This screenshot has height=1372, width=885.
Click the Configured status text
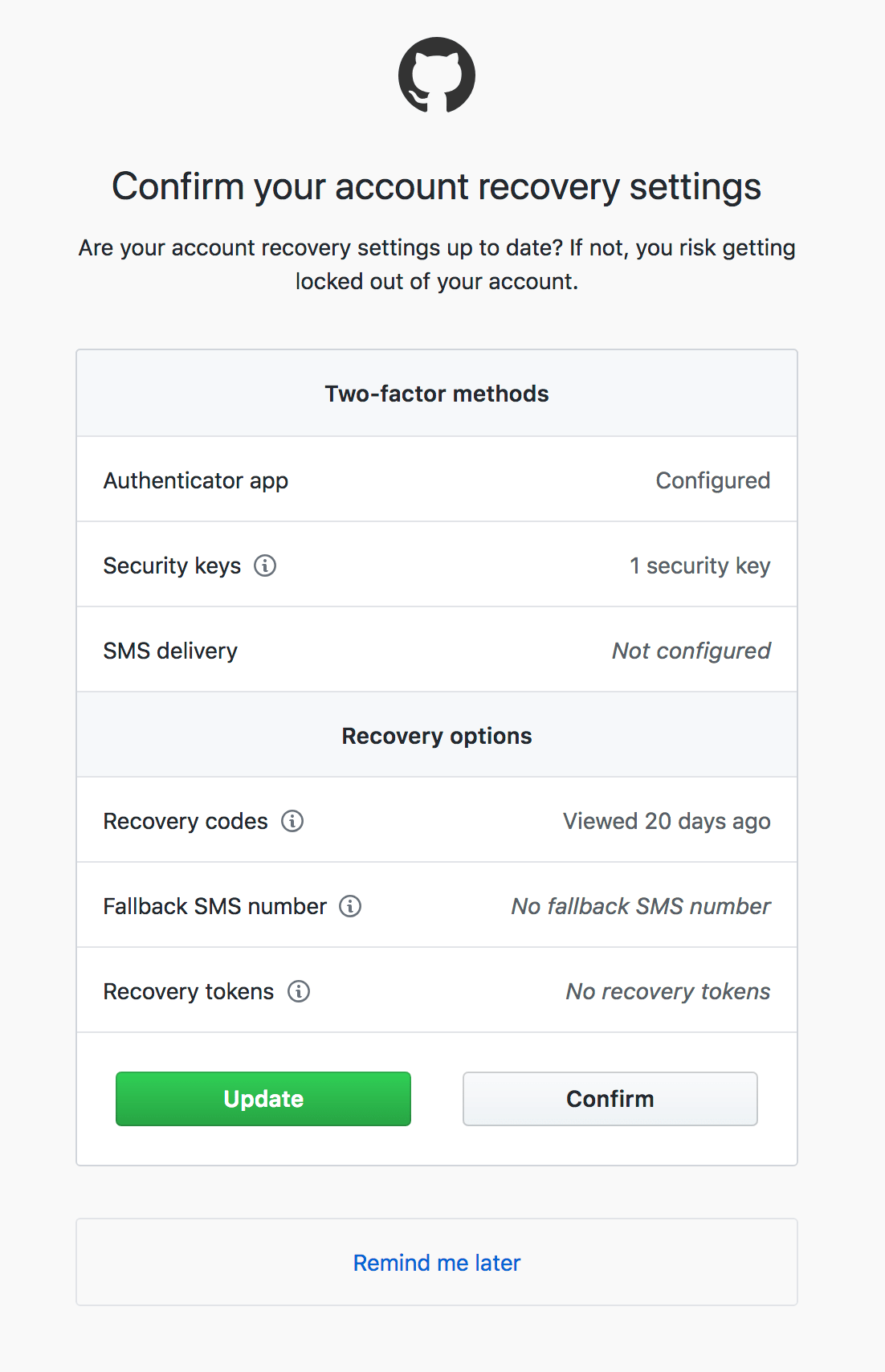[712, 480]
